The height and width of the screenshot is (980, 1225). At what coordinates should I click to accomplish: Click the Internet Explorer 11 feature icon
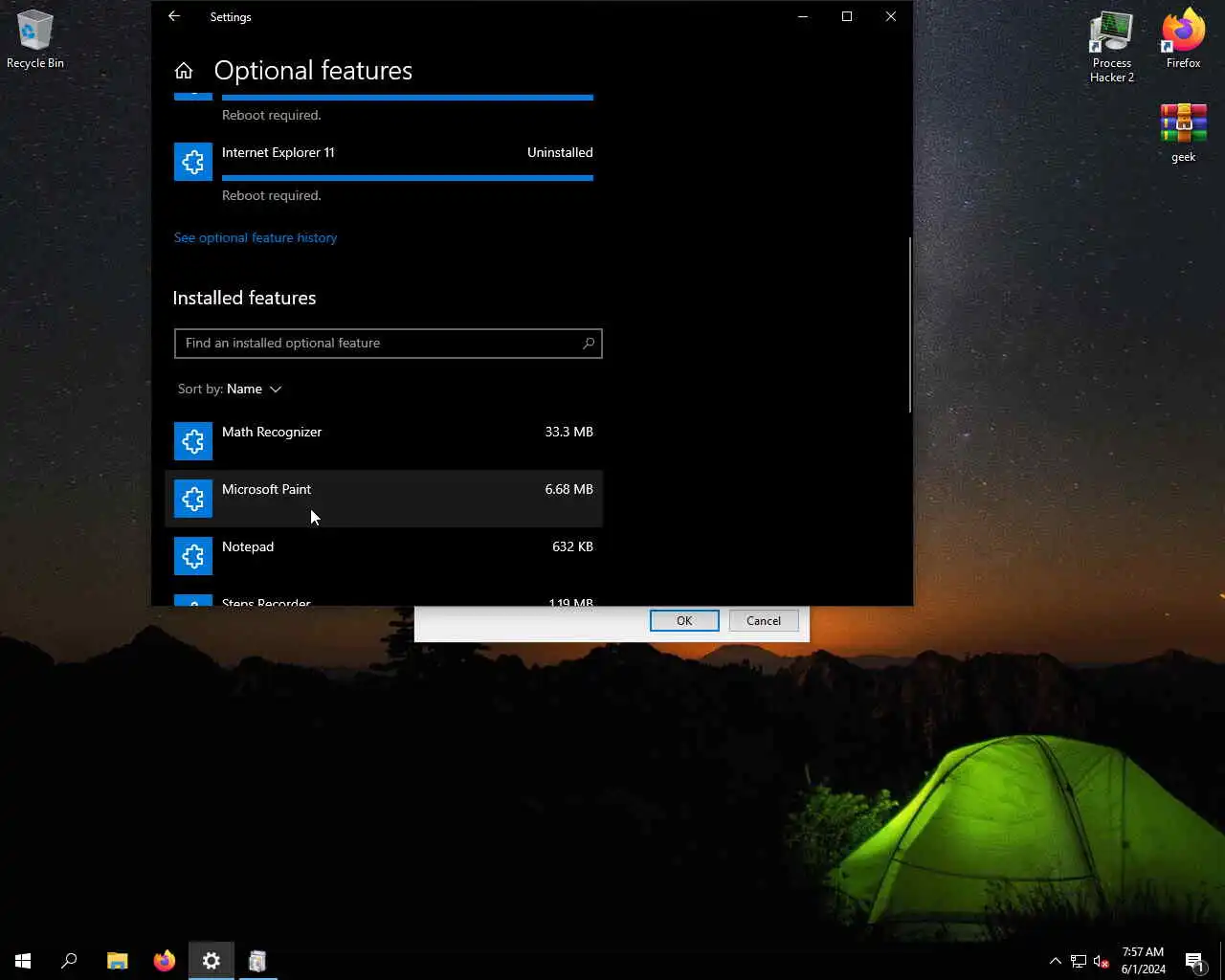point(193,162)
